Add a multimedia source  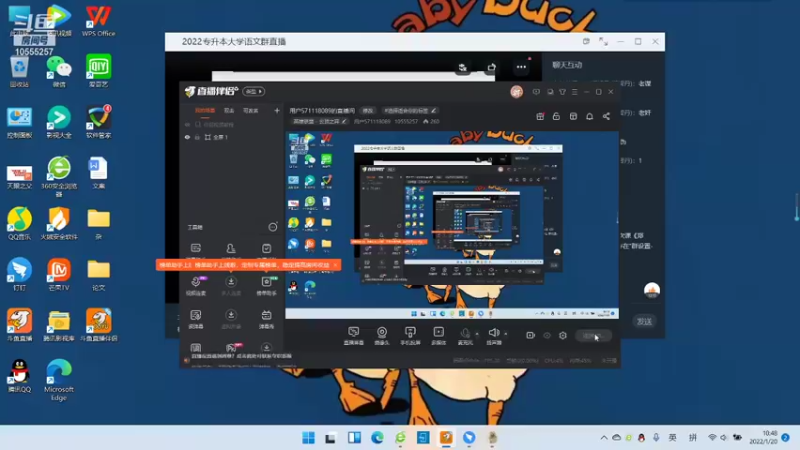[438, 335]
